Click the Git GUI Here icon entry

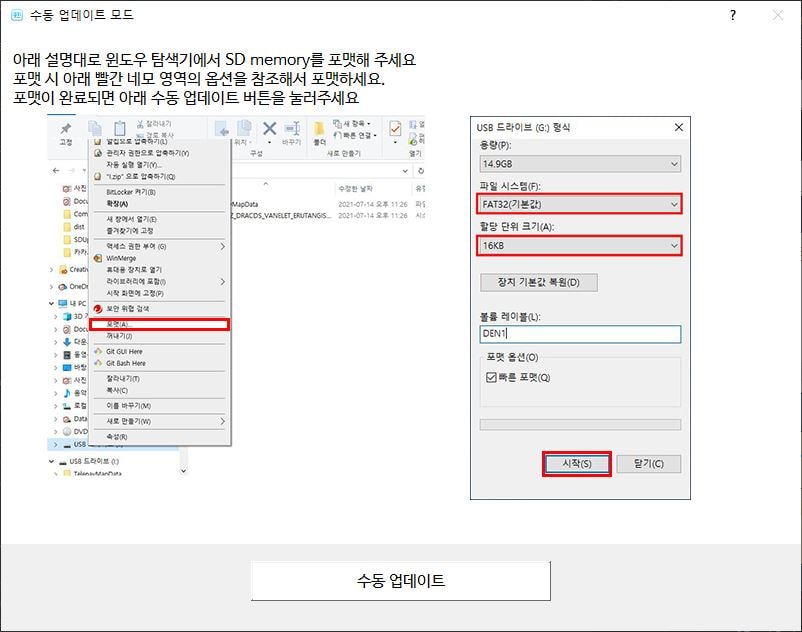[x=98, y=352]
